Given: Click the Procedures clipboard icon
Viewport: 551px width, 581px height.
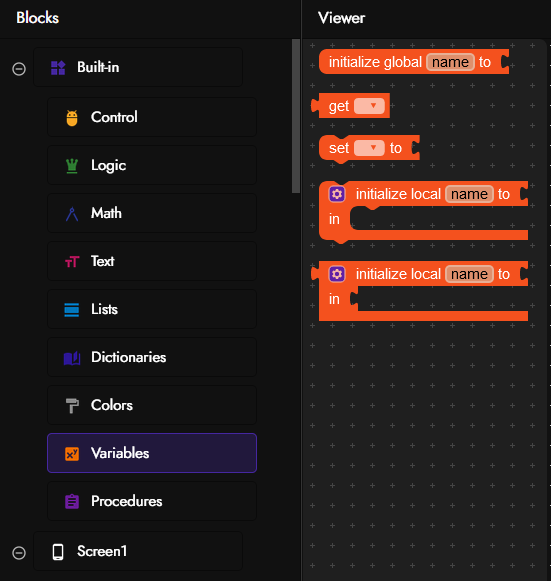Looking at the screenshot, I should tap(72, 501).
